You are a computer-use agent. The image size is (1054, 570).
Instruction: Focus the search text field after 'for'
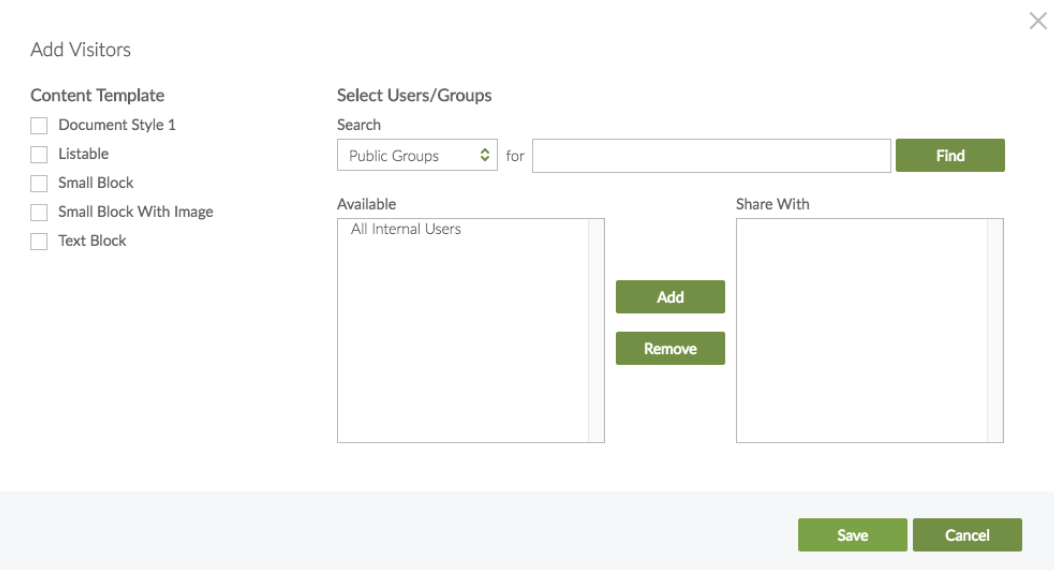[710, 156]
